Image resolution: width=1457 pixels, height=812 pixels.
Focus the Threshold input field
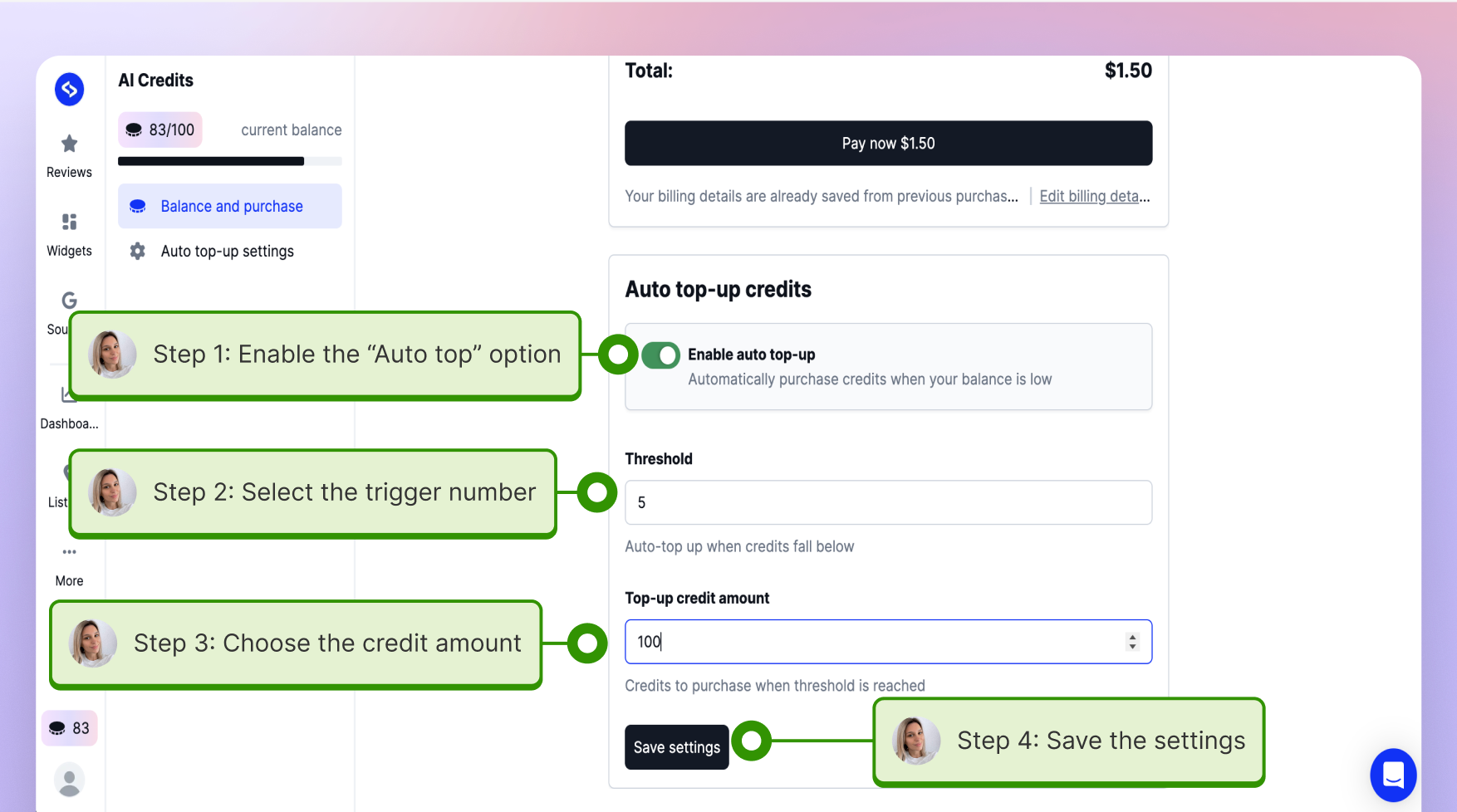[888, 502]
